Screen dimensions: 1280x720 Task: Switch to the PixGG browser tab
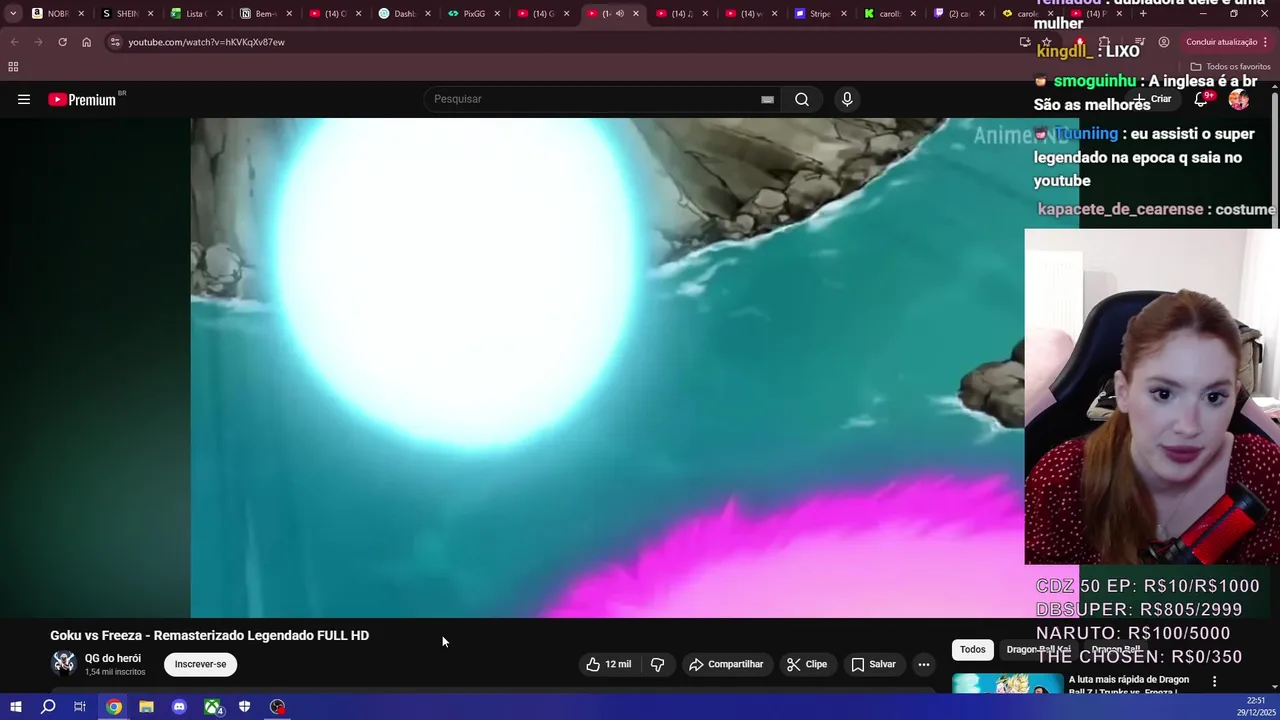coord(471,14)
